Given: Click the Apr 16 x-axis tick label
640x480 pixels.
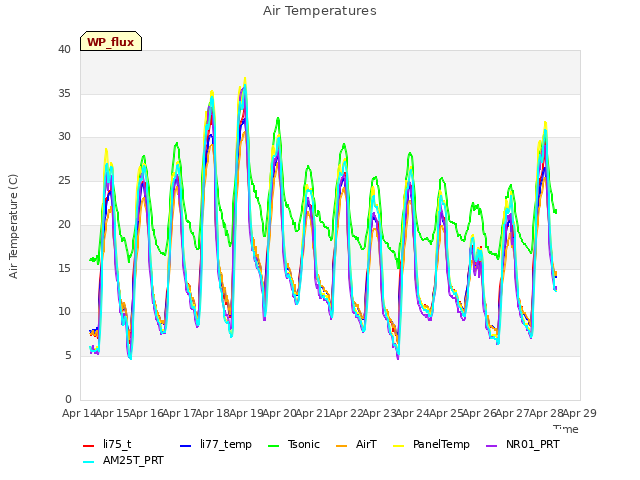Looking at the screenshot, I should pos(146,413).
